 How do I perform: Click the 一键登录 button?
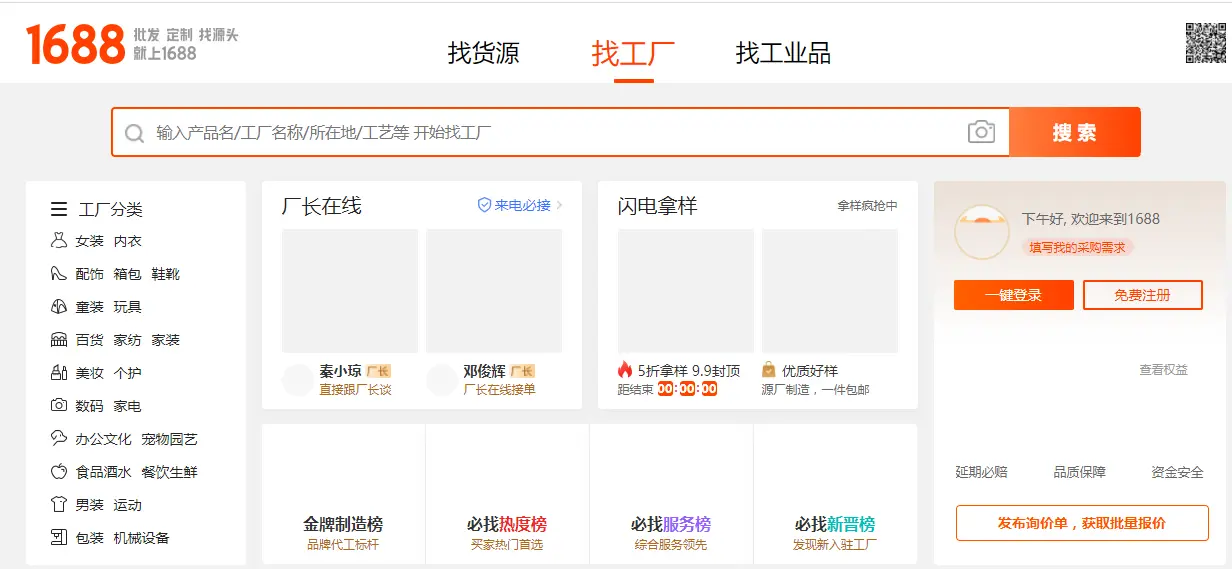pos(1013,295)
